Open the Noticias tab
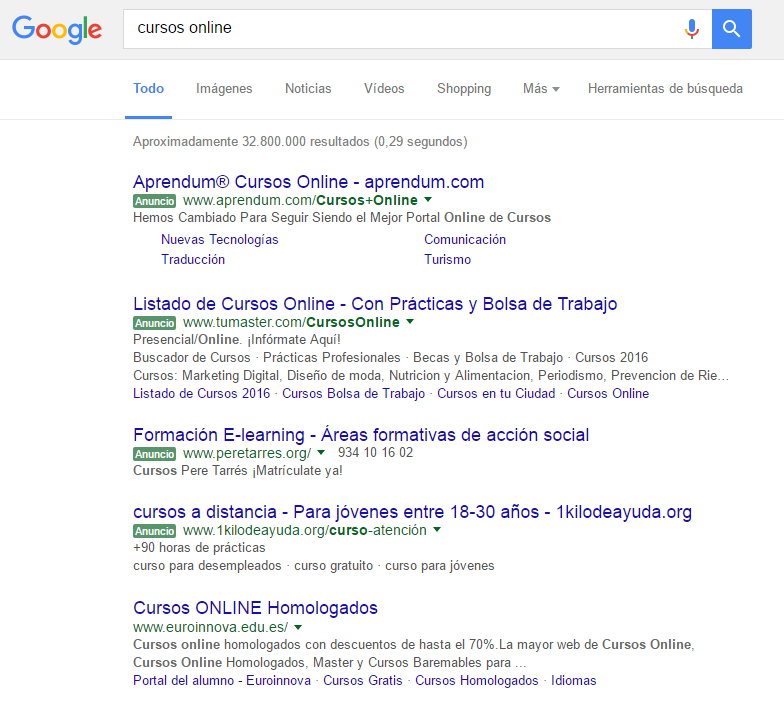 (x=308, y=88)
